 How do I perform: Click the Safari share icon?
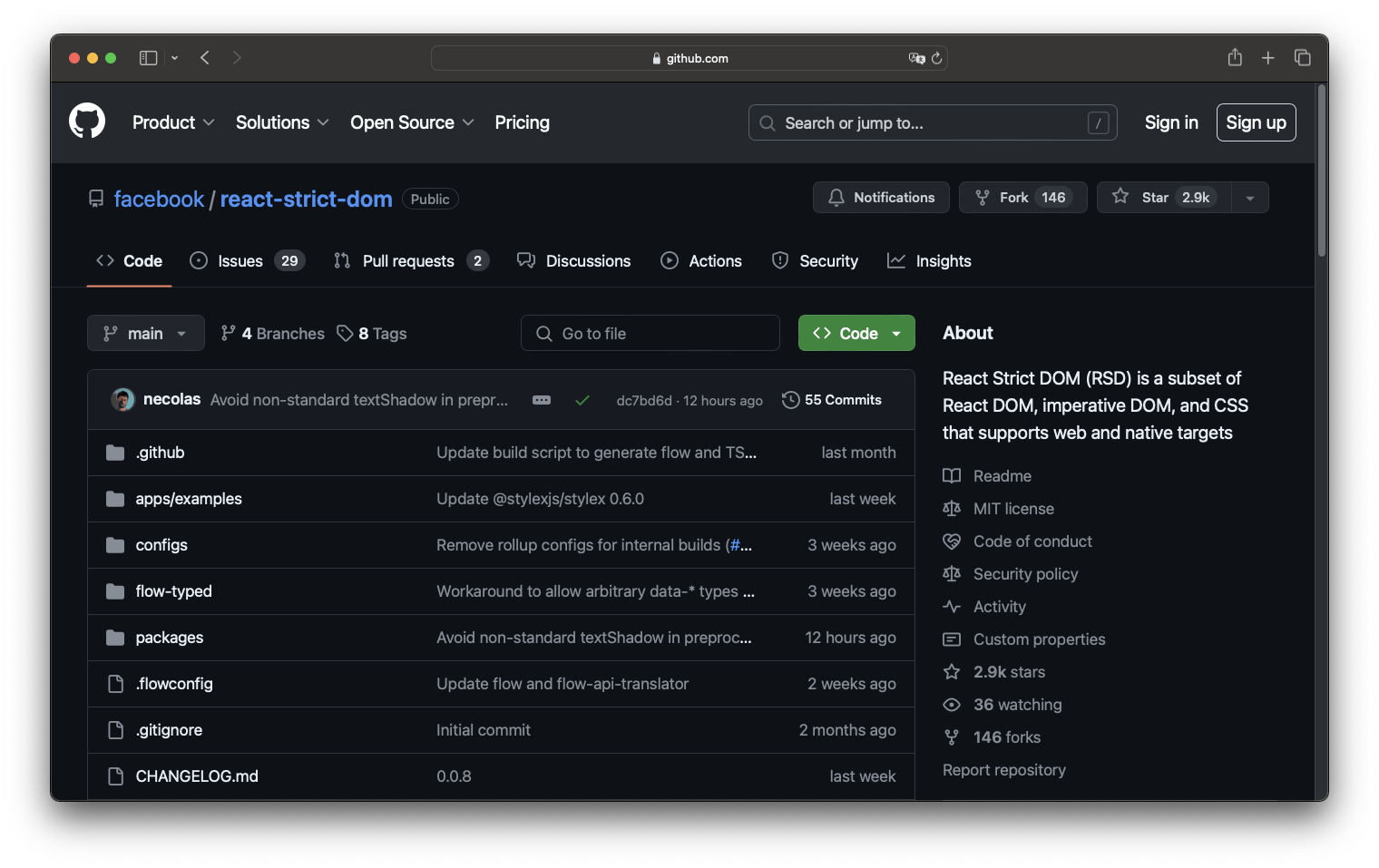click(x=1235, y=57)
